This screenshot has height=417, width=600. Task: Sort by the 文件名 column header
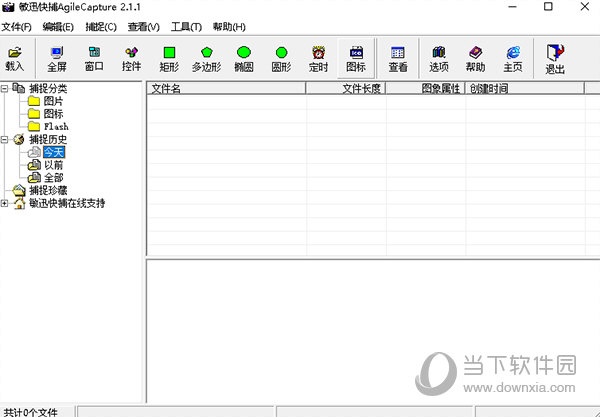(226, 88)
